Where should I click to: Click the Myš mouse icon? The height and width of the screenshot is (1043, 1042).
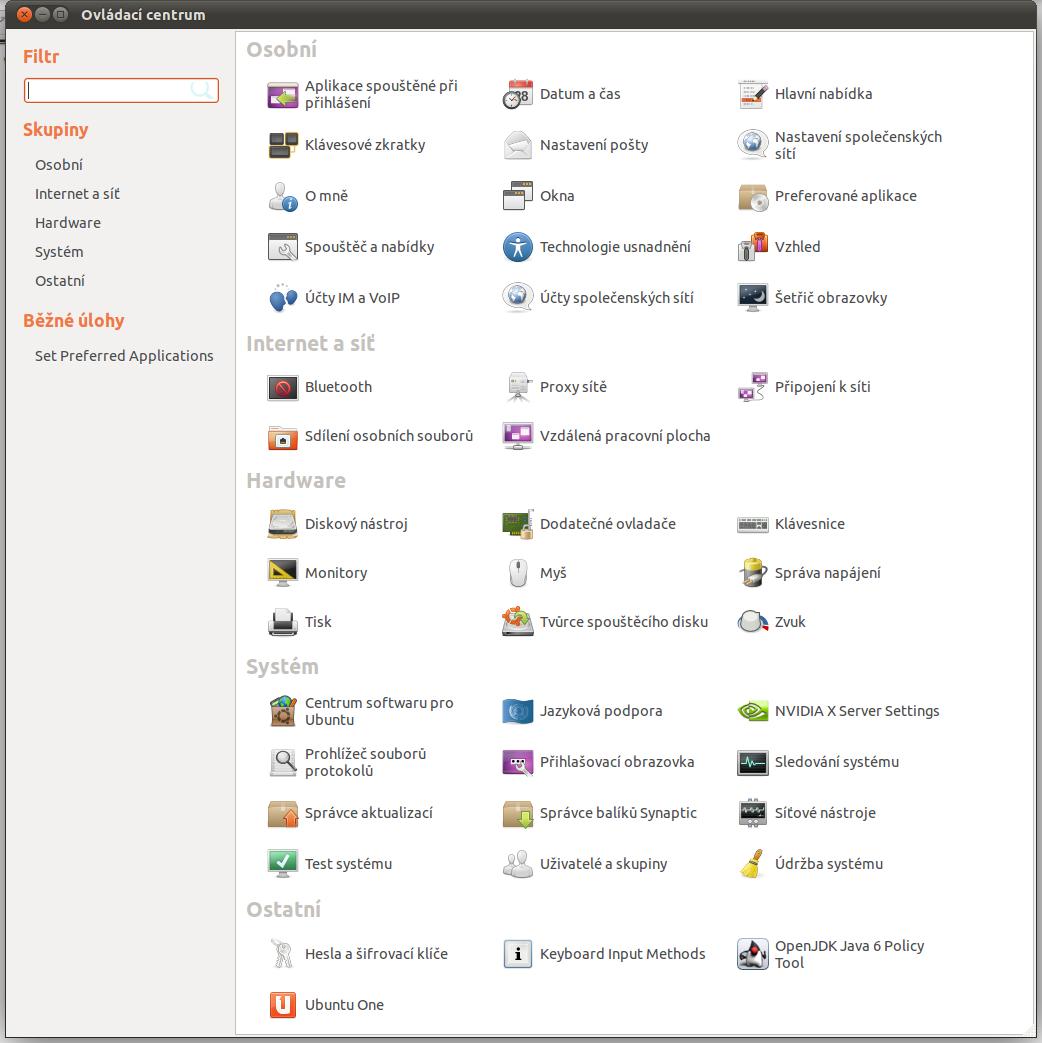click(x=518, y=573)
